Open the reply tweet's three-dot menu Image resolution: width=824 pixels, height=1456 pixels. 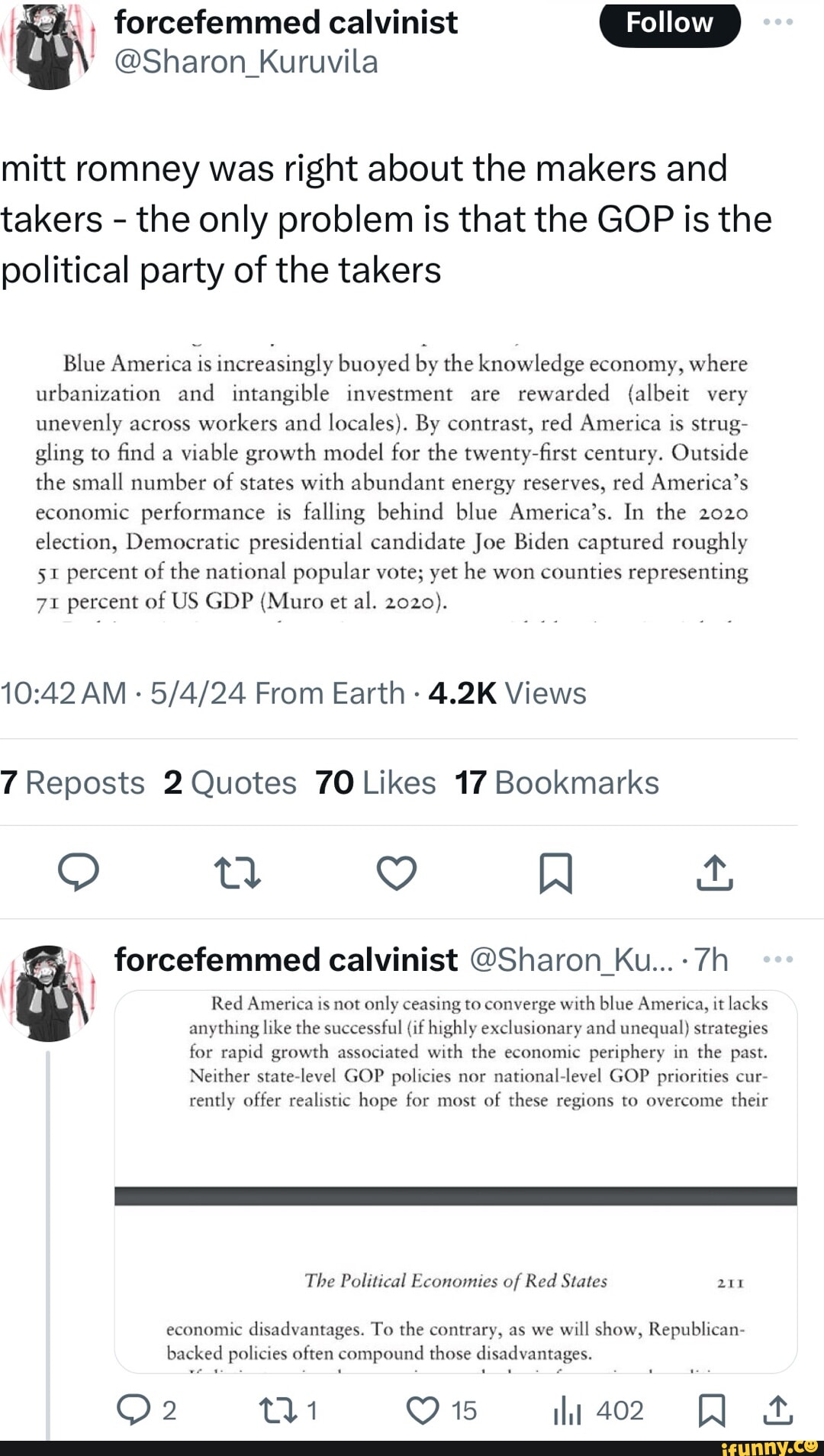click(777, 959)
